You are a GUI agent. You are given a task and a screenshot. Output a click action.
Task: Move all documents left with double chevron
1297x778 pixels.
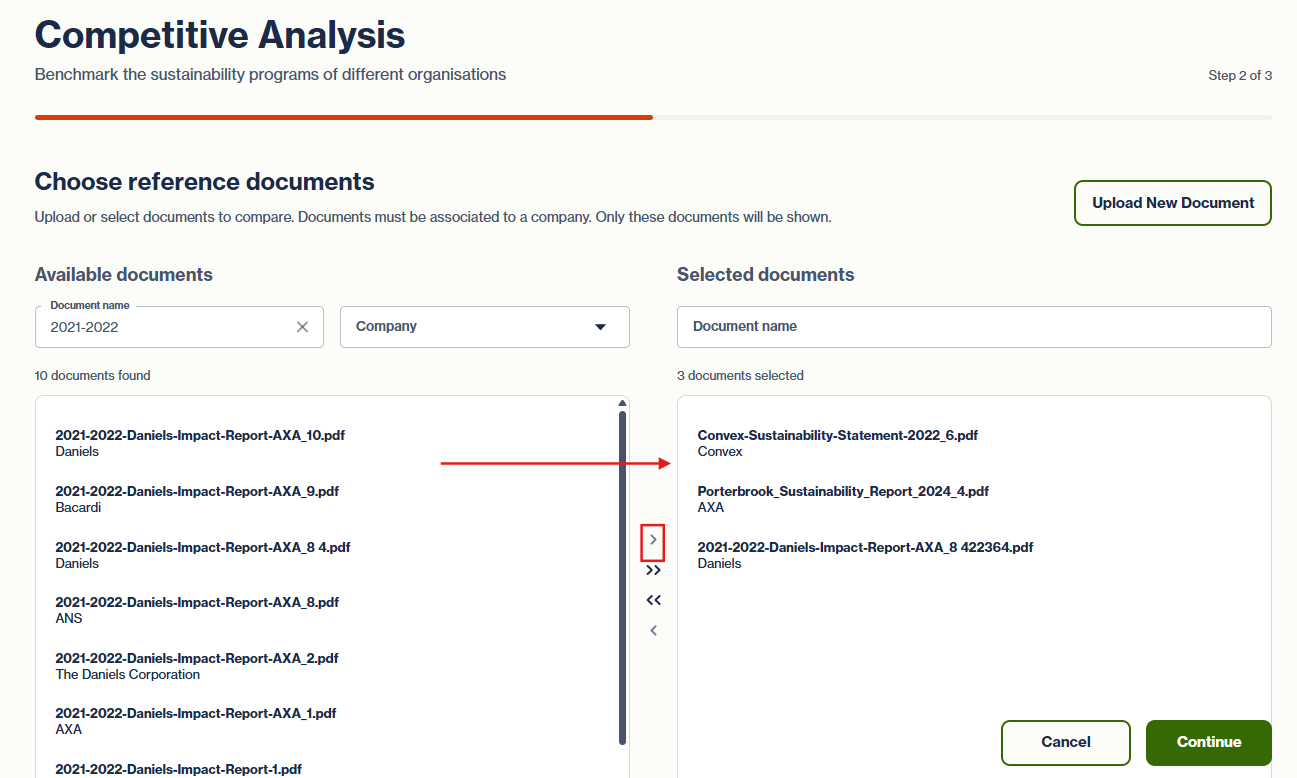pyautogui.click(x=653, y=600)
